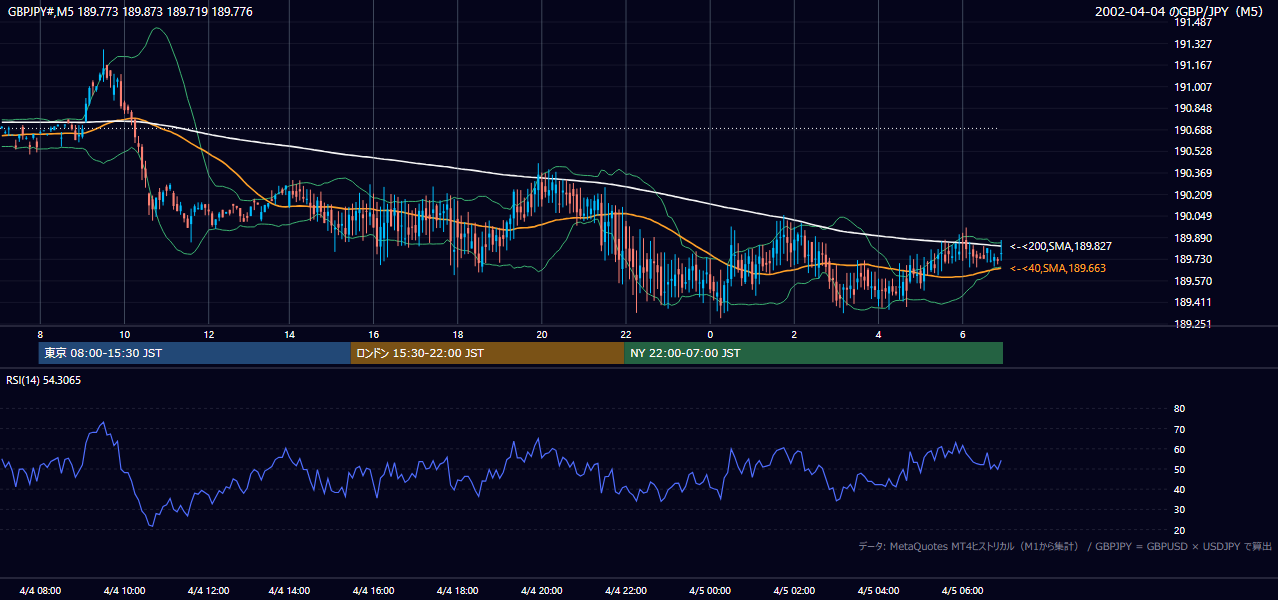Click the '4/4 20:00' bottom date label

(543, 590)
